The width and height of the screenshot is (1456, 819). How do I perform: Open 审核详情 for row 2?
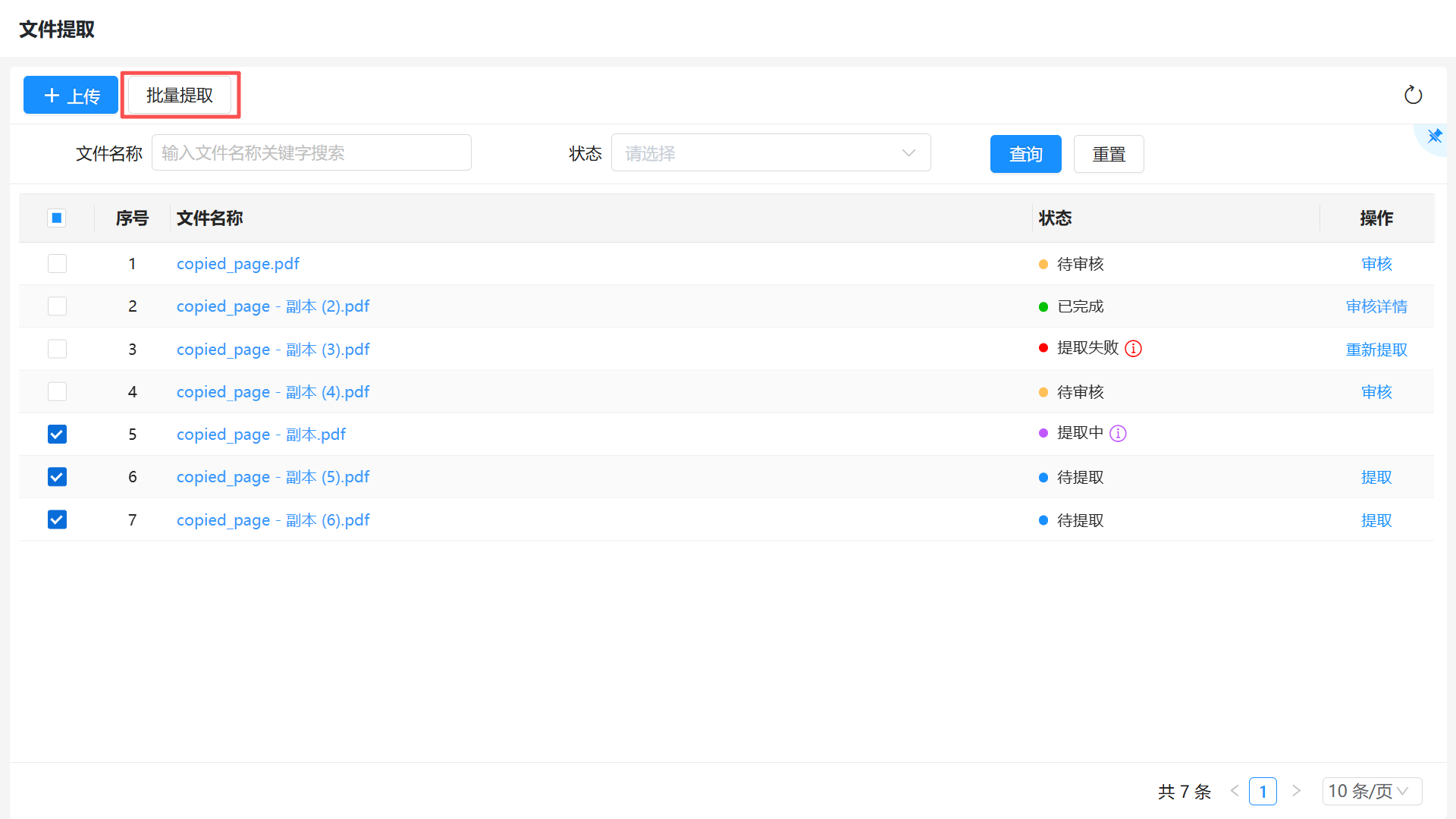pos(1376,306)
